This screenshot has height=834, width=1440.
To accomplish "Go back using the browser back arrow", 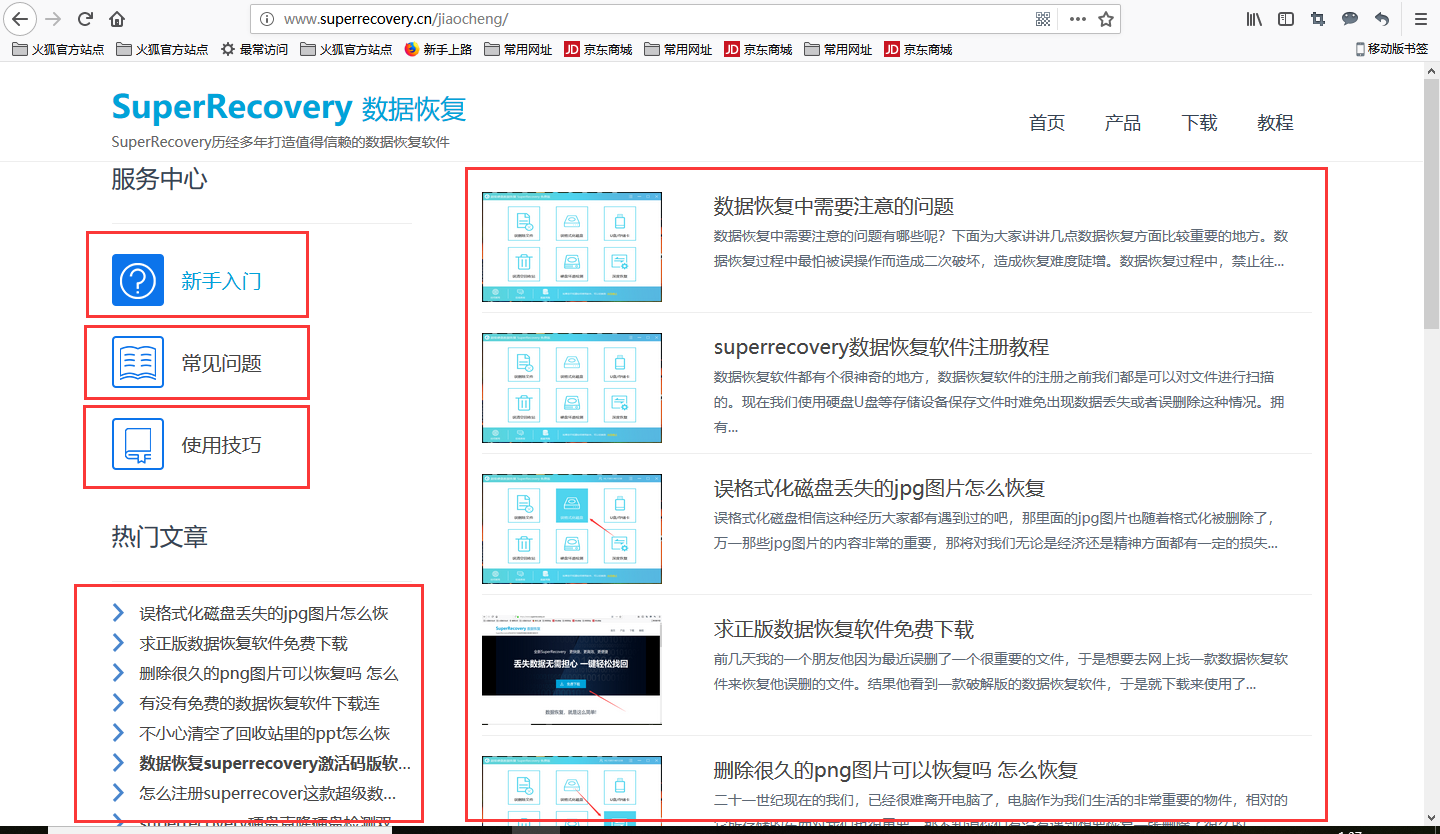I will click(20, 18).
